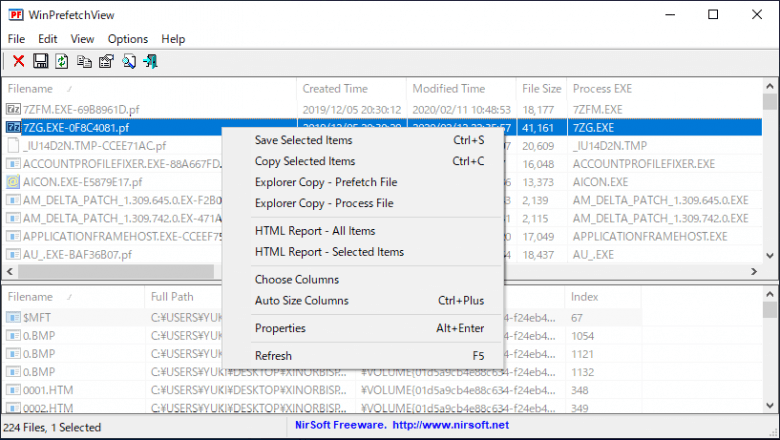Choose Save Selected Items from context menu
The height and width of the screenshot is (440, 780).
pyautogui.click(x=363, y=140)
